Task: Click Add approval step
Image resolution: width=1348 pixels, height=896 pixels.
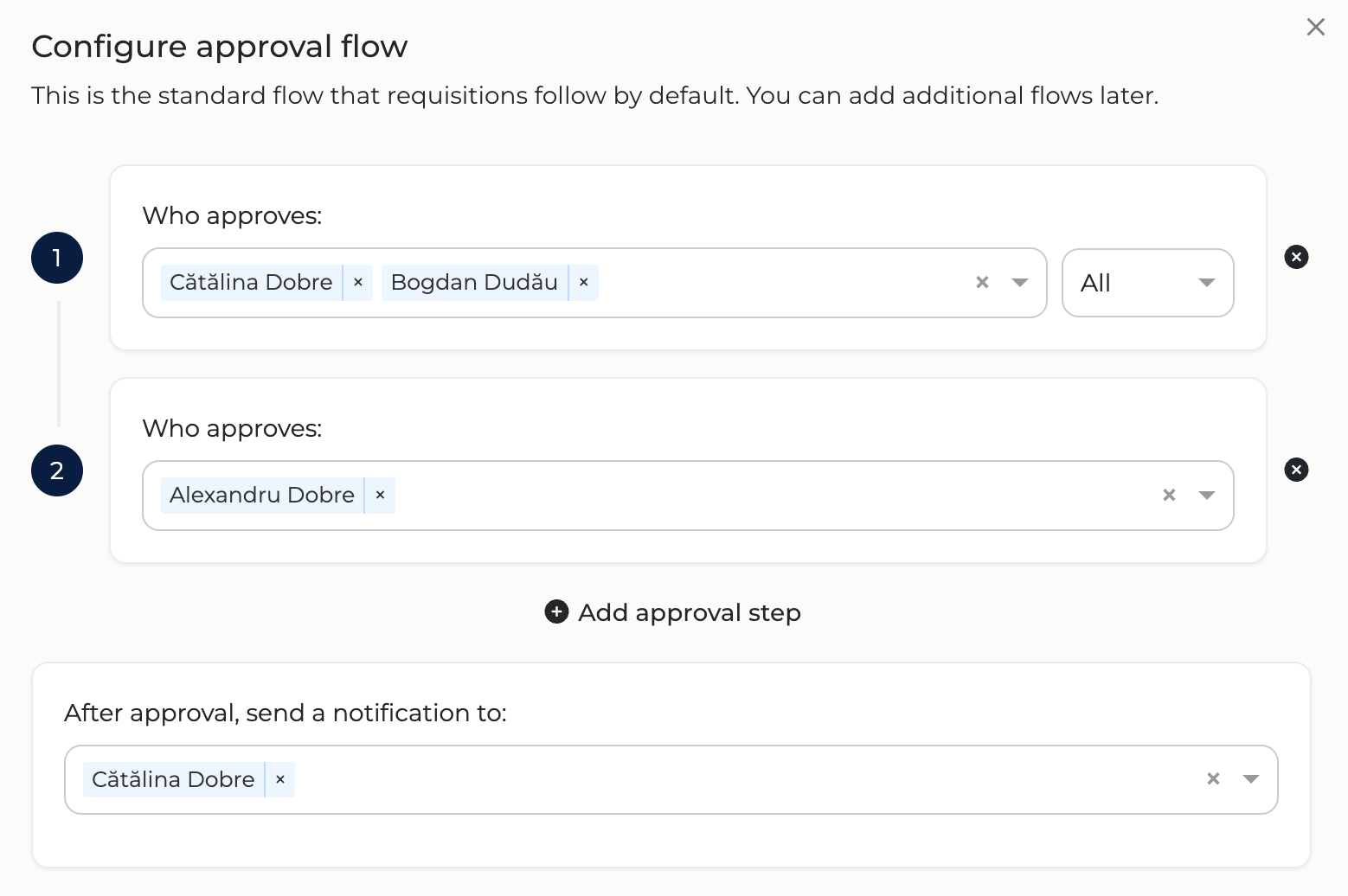Action: pos(673,612)
